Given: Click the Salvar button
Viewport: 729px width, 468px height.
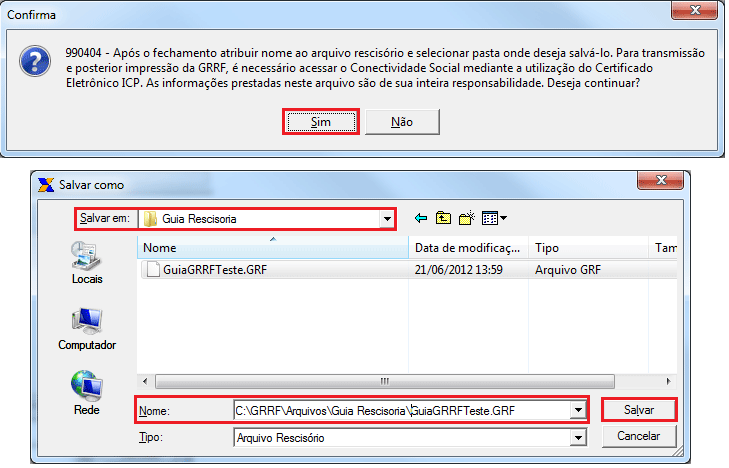Looking at the screenshot, I should pyautogui.click(x=639, y=410).
